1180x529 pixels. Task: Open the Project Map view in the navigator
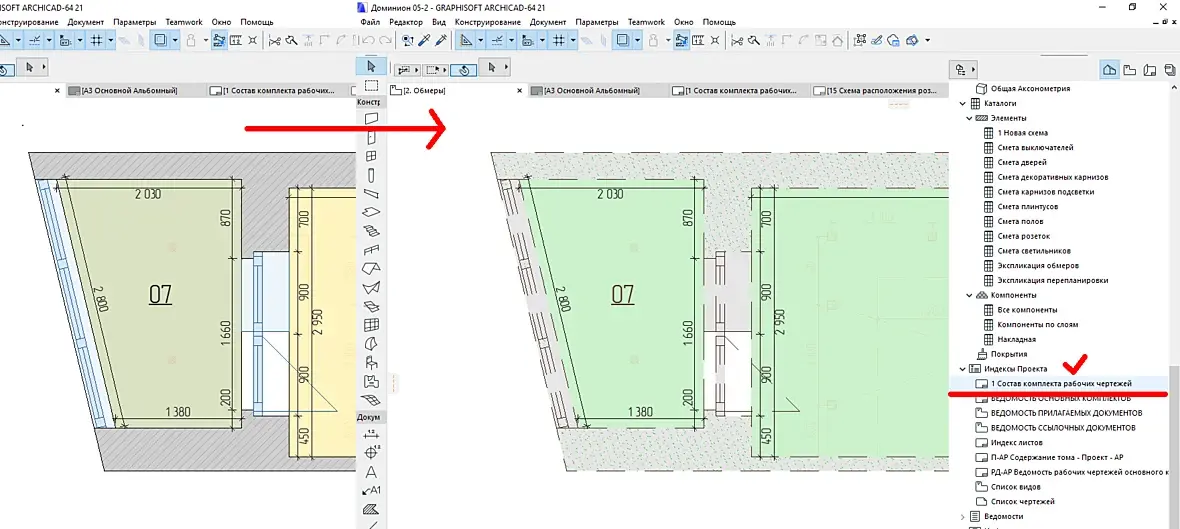point(1109,70)
